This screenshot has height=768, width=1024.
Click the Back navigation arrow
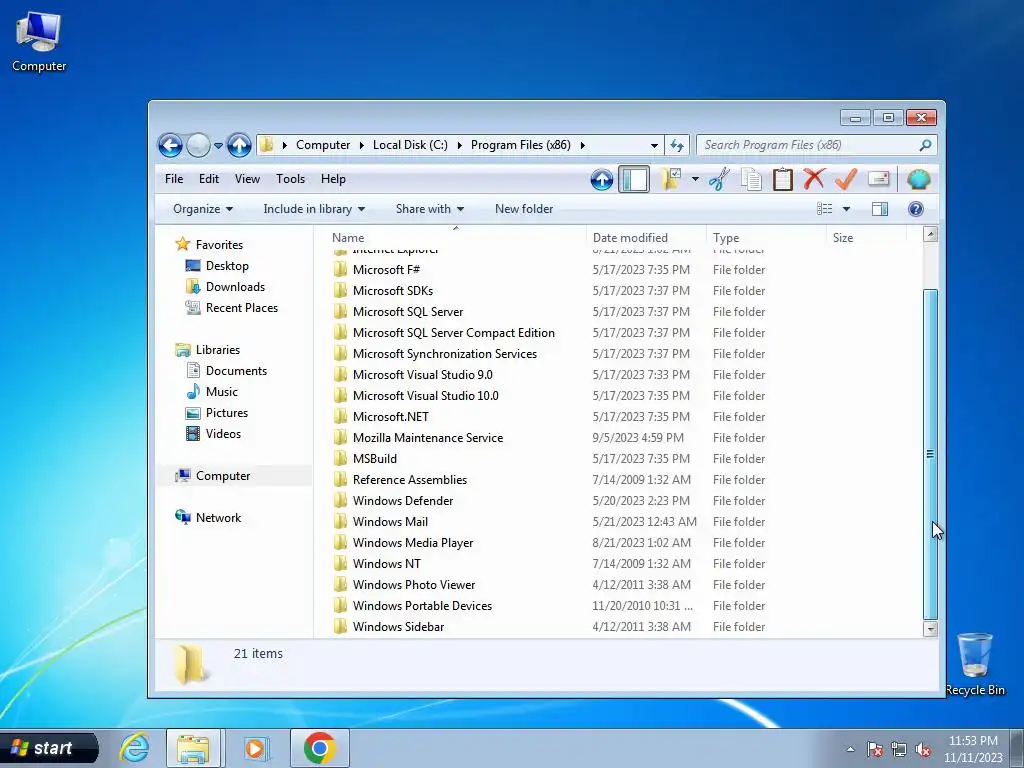click(x=170, y=145)
